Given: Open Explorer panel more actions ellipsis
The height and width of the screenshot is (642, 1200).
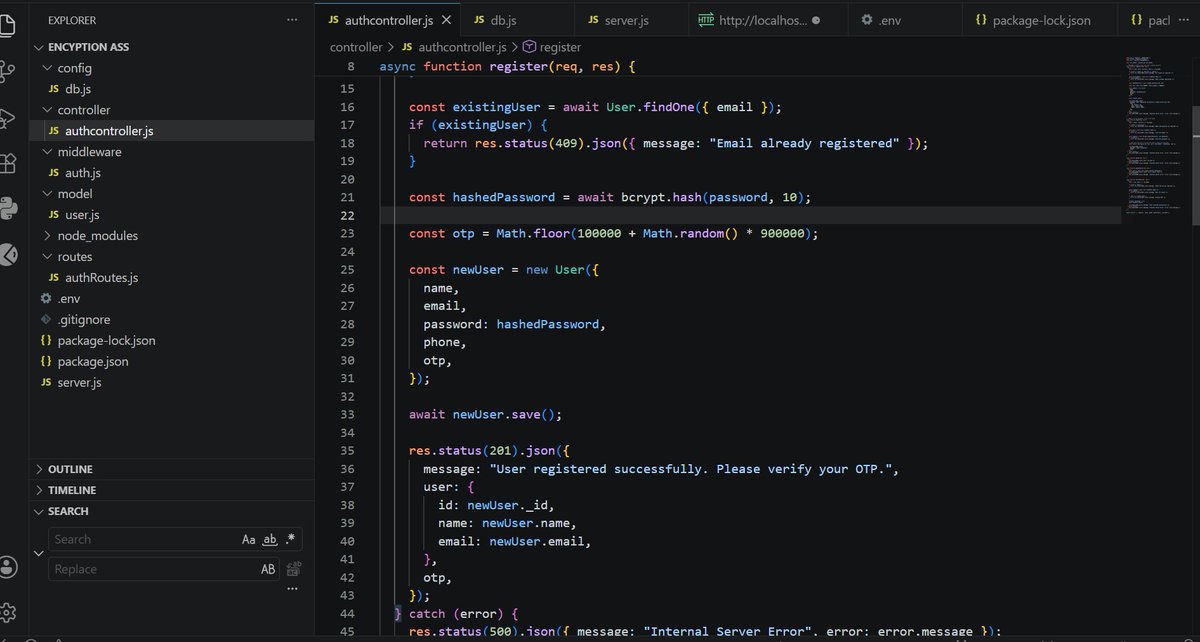Looking at the screenshot, I should point(292,19).
